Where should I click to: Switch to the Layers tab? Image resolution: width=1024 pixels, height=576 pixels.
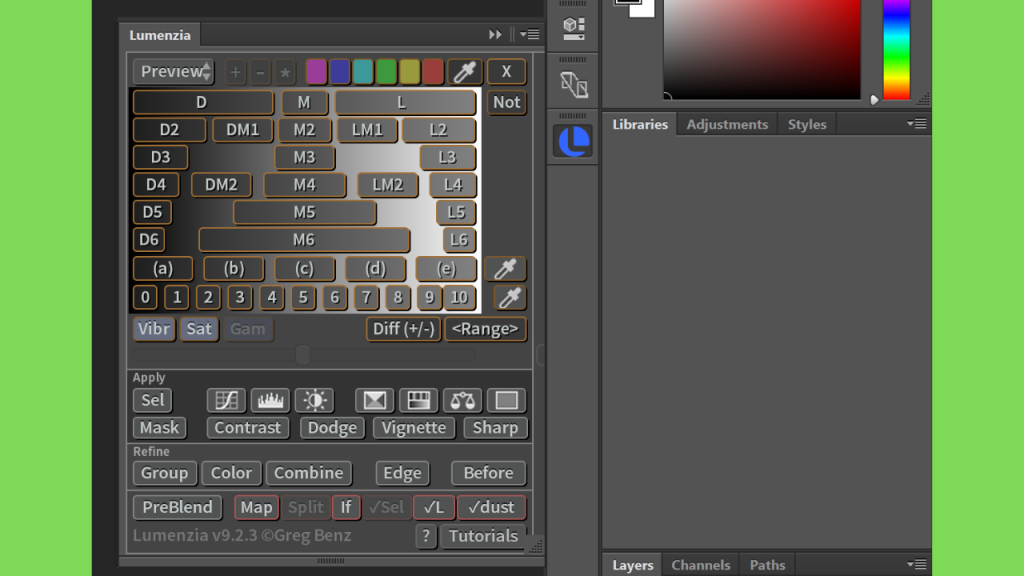coord(632,565)
